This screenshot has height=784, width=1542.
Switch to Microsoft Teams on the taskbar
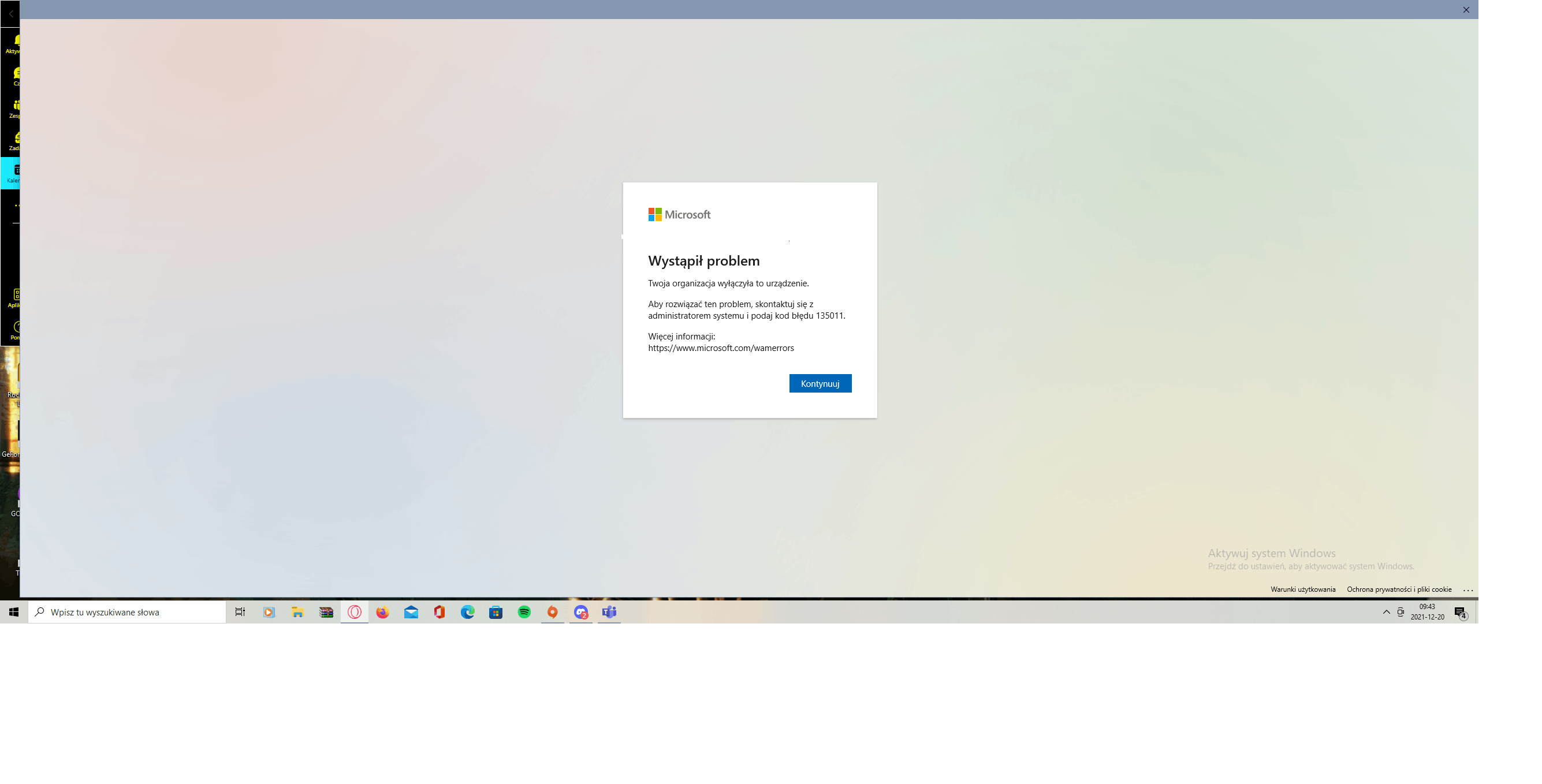point(609,611)
